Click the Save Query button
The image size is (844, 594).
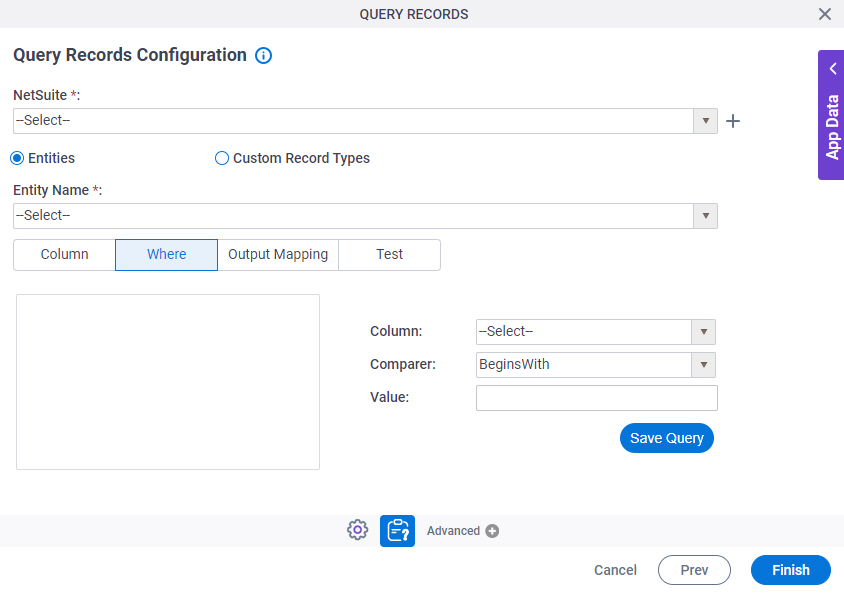tap(666, 438)
